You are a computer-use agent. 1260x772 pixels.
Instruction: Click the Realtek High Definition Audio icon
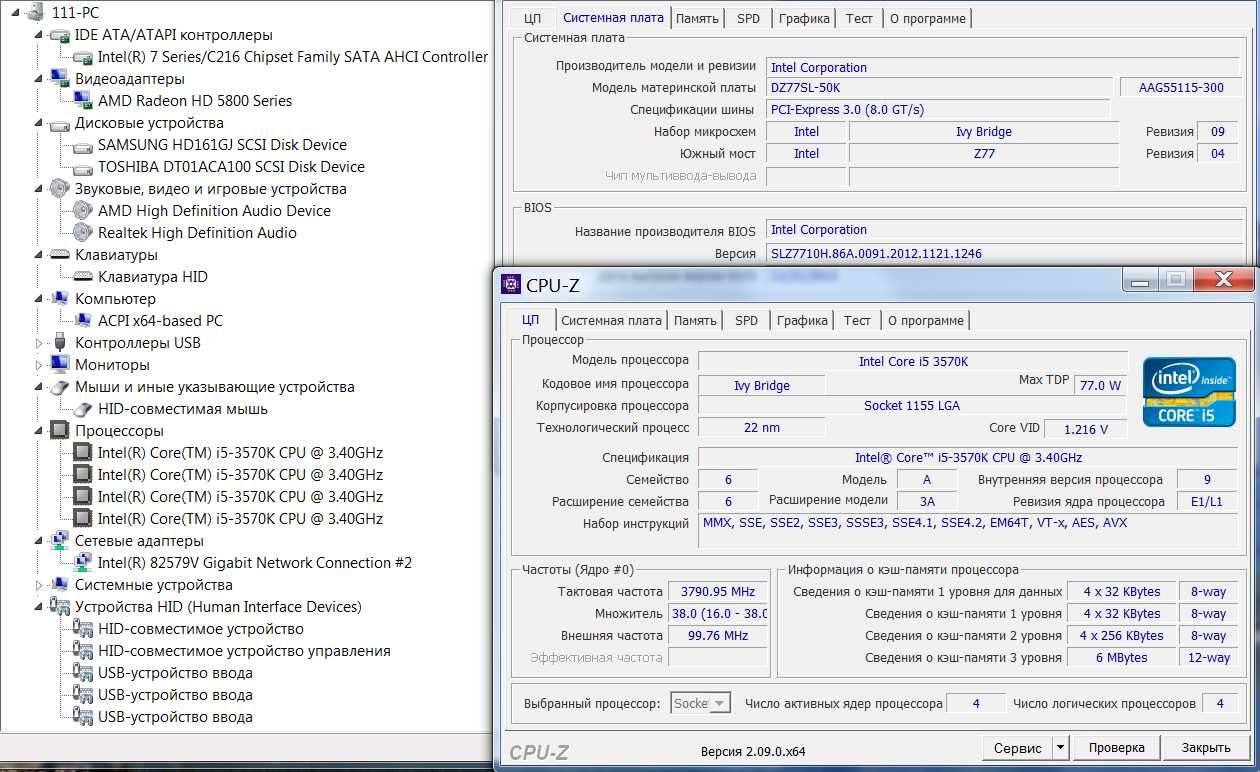coord(83,232)
